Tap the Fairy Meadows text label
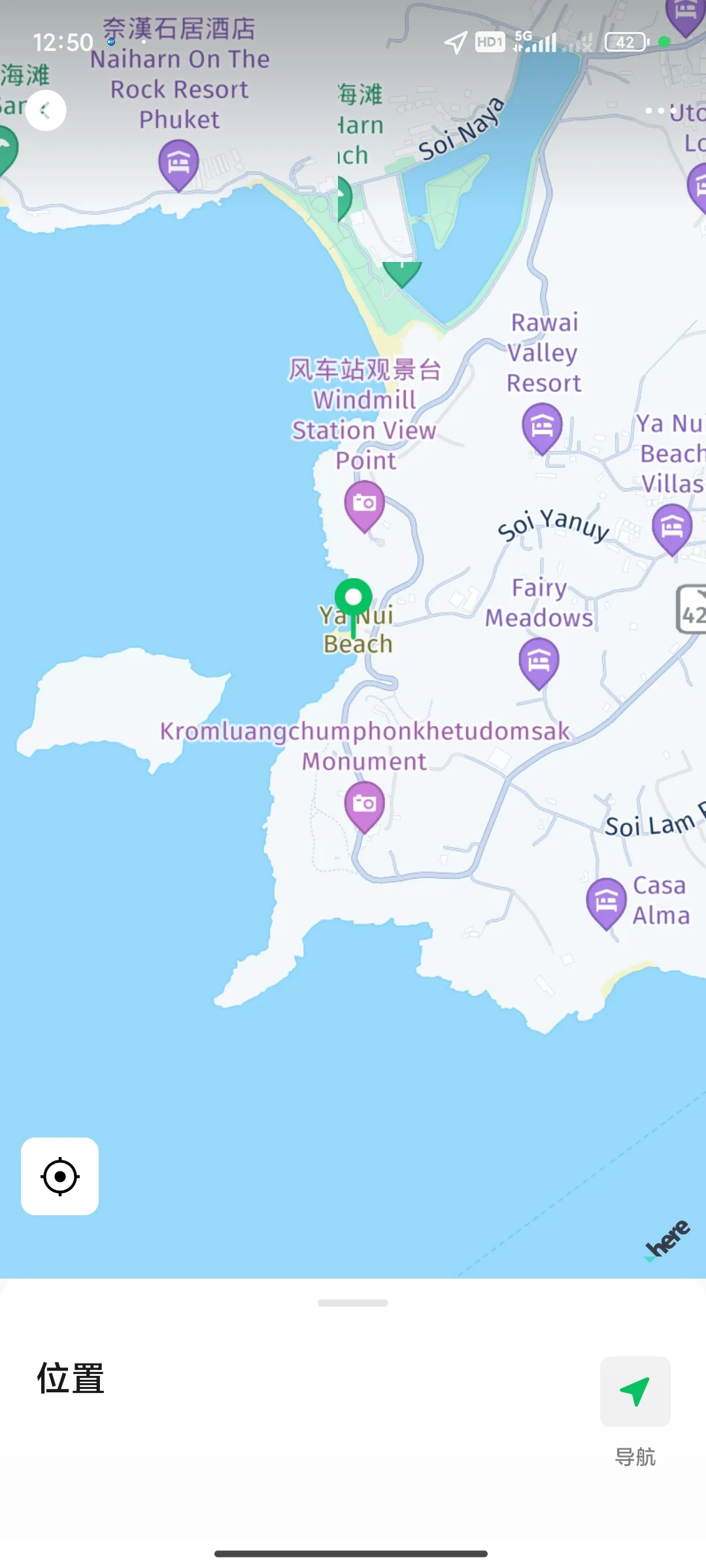This screenshot has height=1568, width=706. click(539, 602)
